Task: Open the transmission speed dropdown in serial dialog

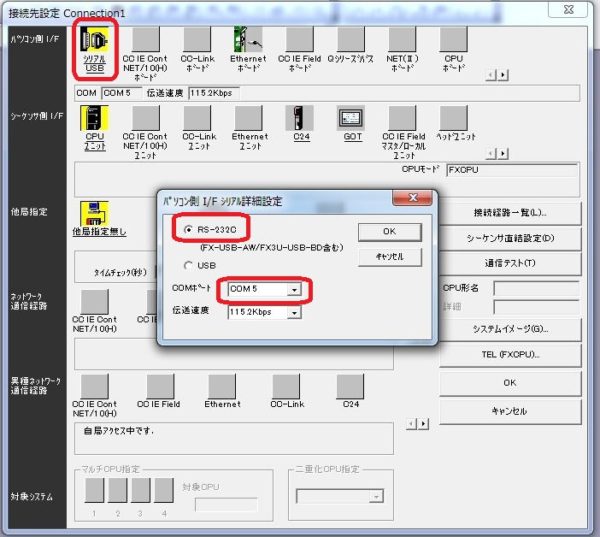Action: click(x=294, y=313)
